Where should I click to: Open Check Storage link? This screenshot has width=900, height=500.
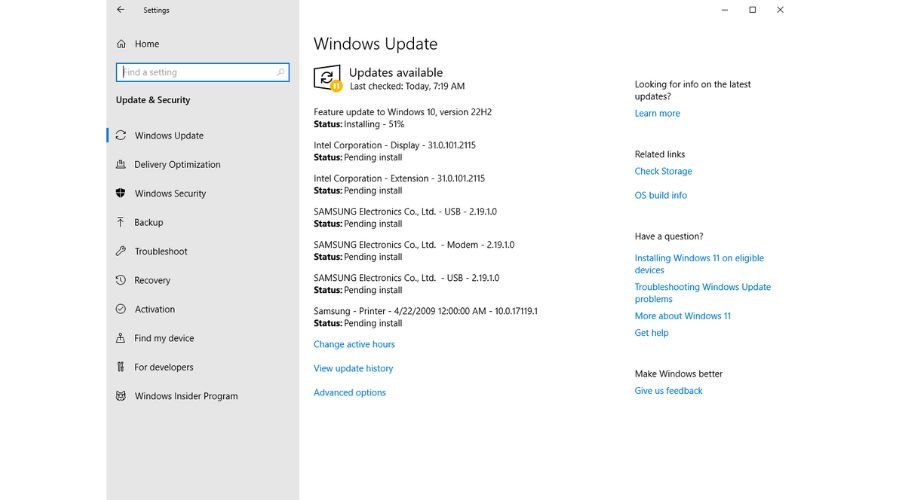tap(663, 171)
